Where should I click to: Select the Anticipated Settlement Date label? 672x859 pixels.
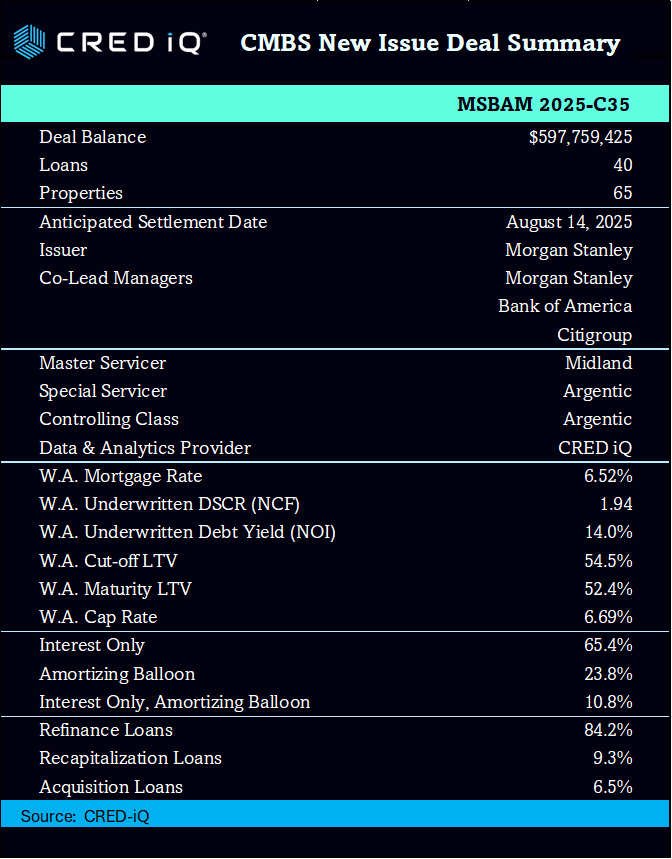[x=153, y=222]
